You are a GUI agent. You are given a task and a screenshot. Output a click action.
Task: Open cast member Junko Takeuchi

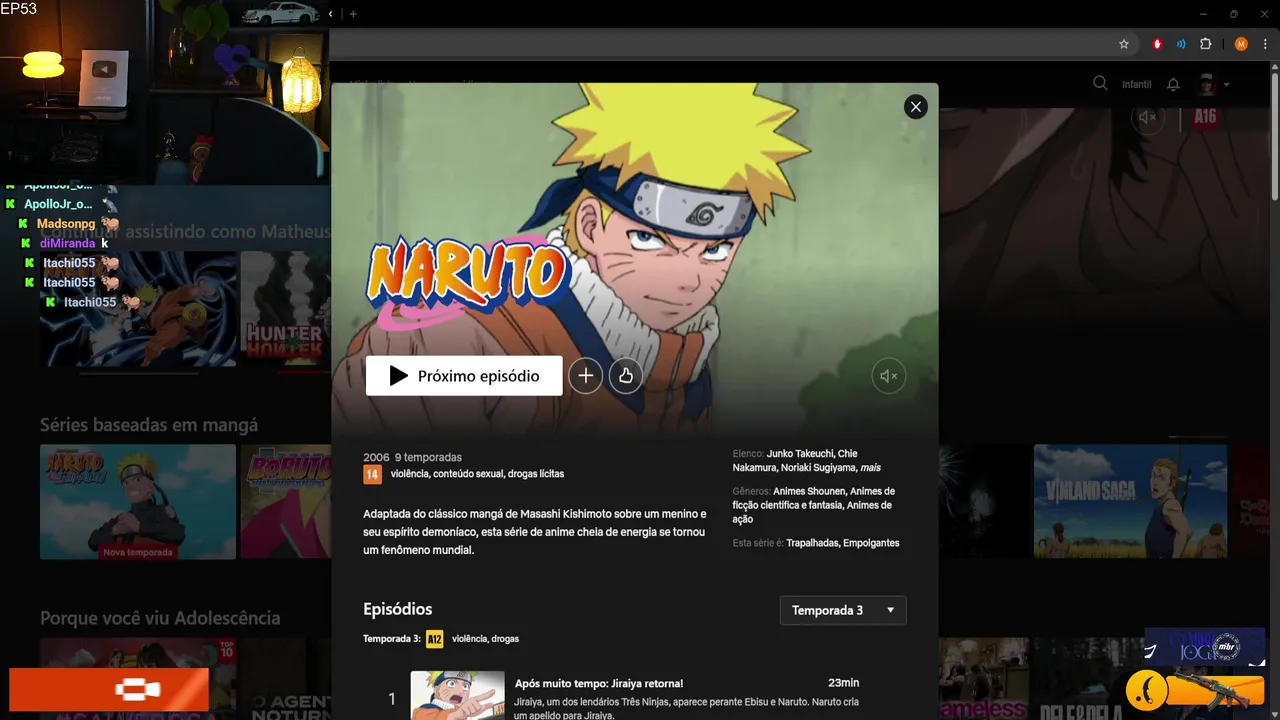coord(800,454)
